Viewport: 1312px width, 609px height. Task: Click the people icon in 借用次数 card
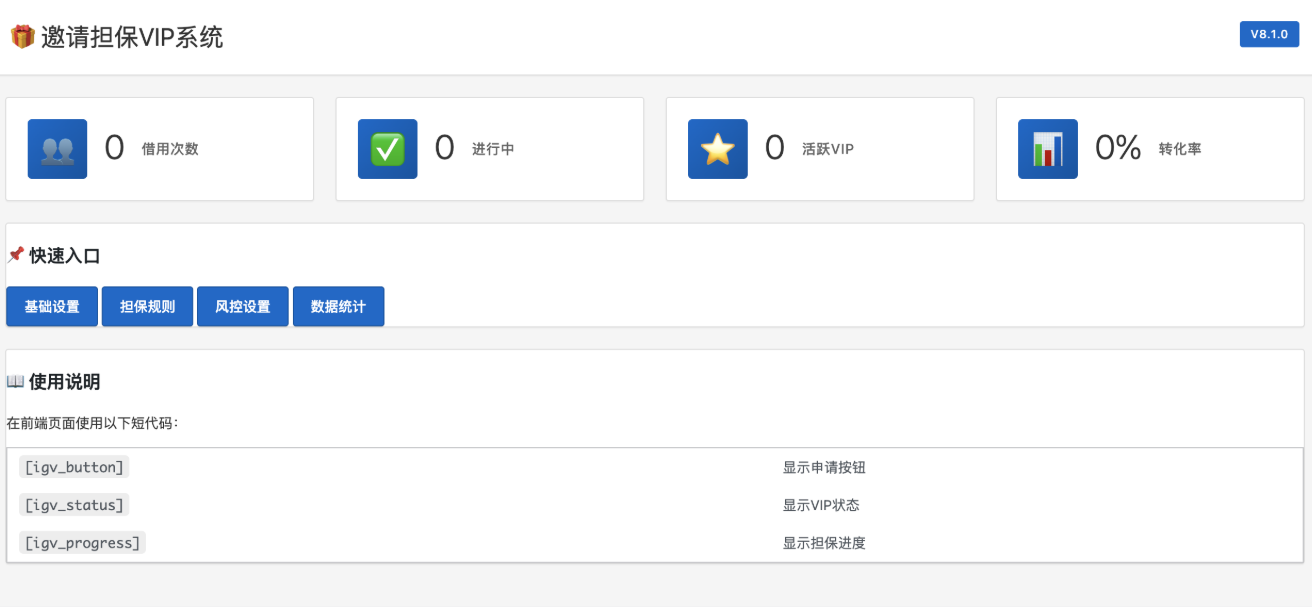[57, 149]
